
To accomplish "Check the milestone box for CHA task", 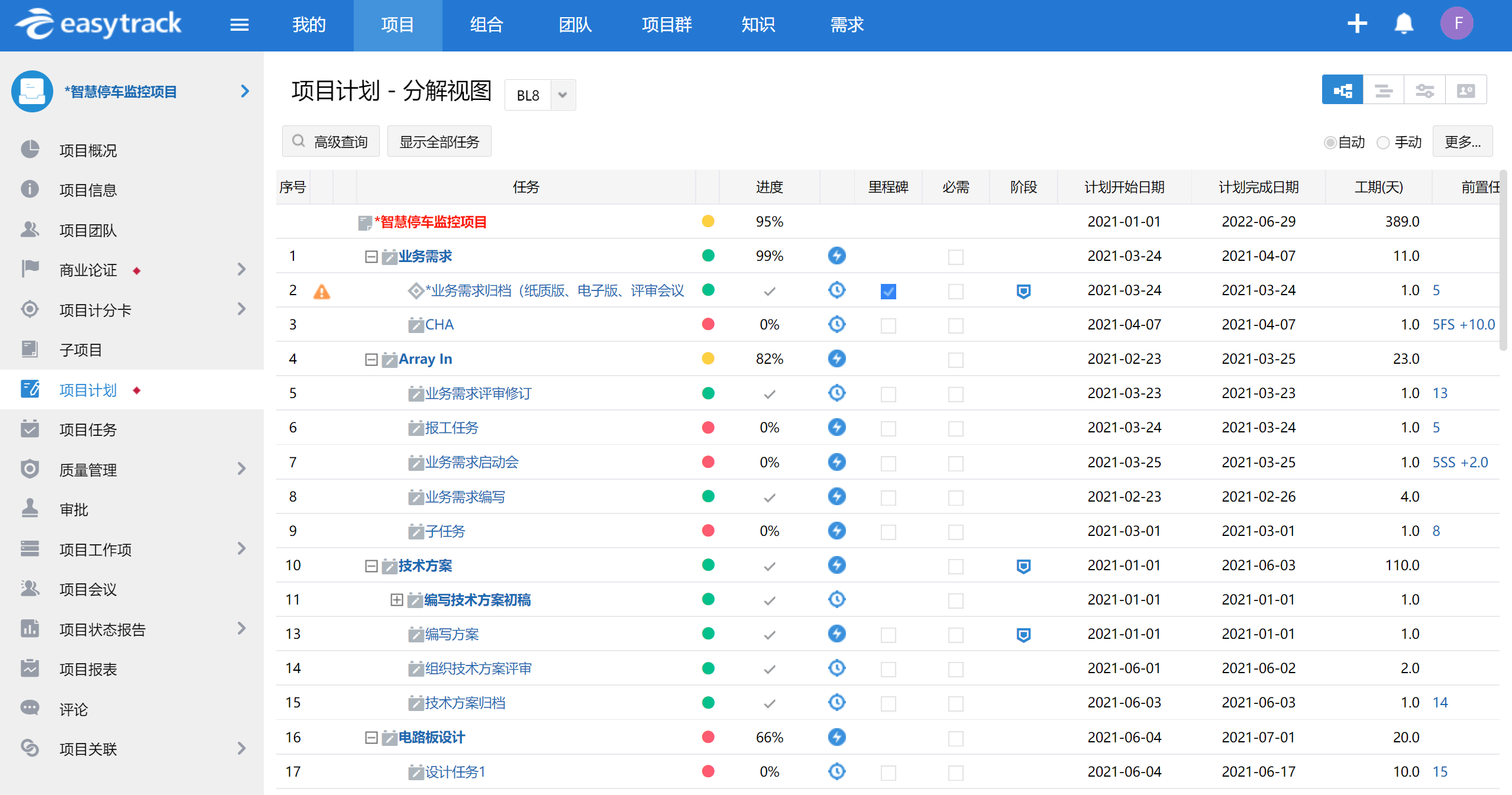I will point(888,325).
